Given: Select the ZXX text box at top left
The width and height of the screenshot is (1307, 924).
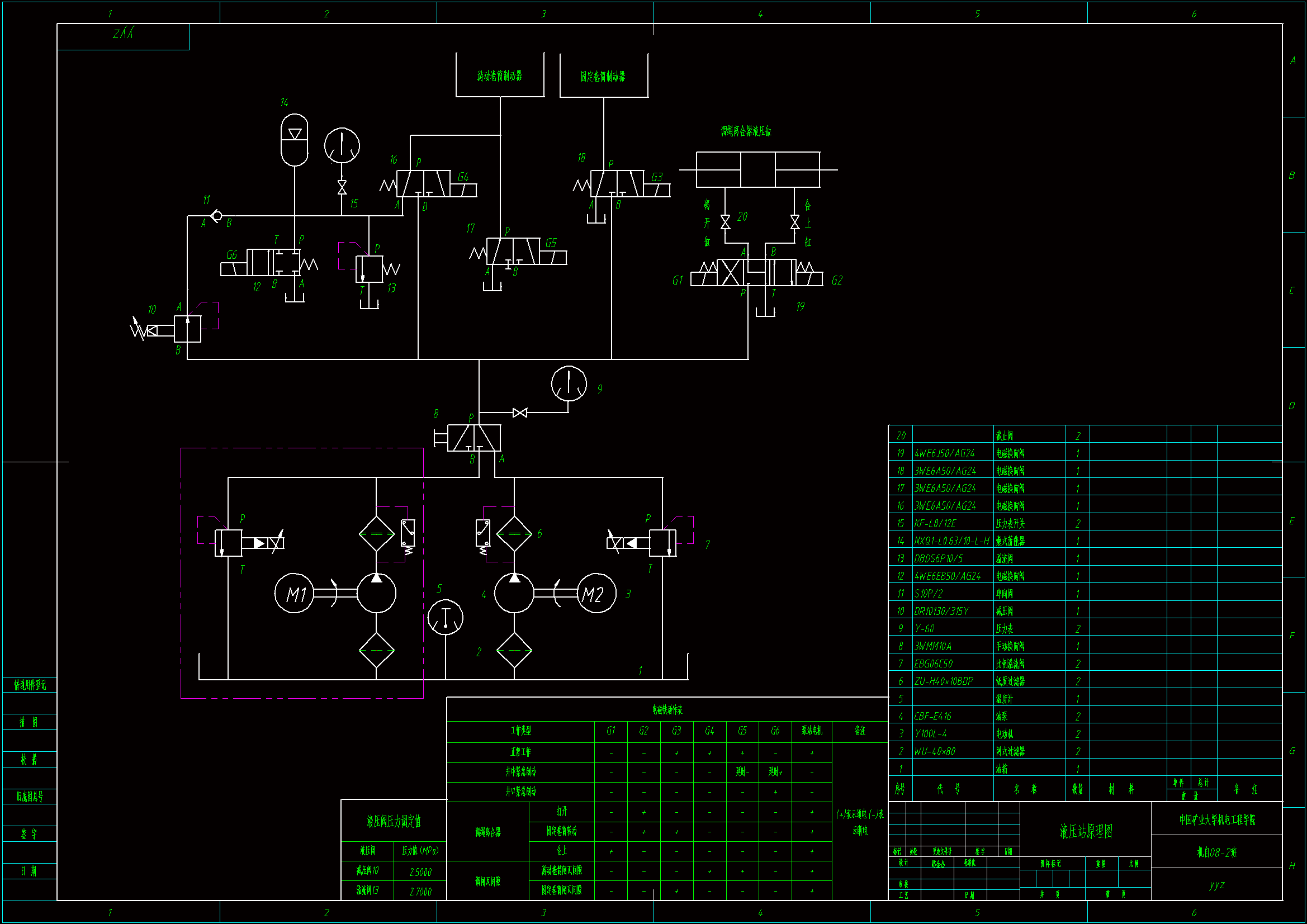Looking at the screenshot, I should [123, 34].
